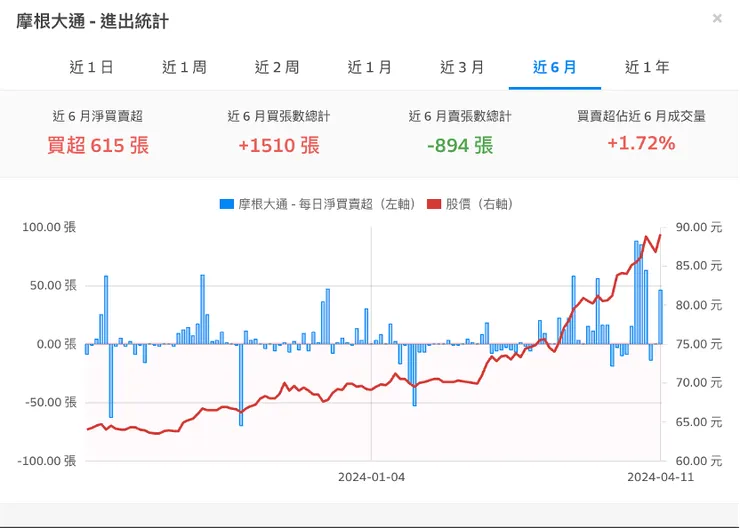Click the 90.00 元 right axis label

(x=699, y=227)
